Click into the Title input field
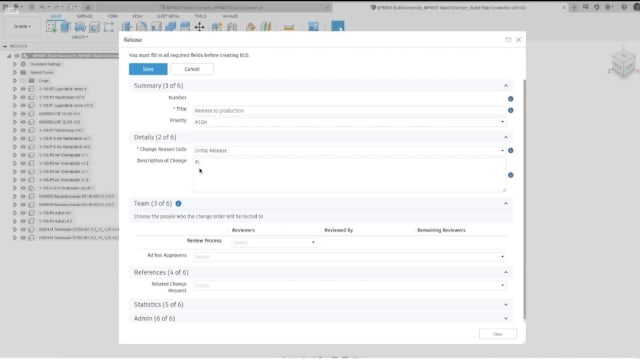The image size is (640, 363). pyautogui.click(x=349, y=110)
